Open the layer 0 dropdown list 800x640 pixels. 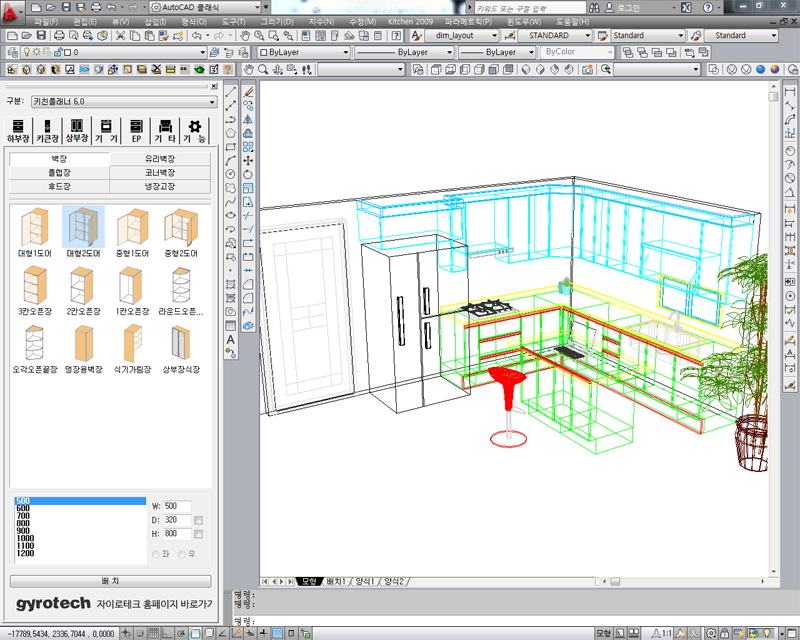tap(114, 52)
